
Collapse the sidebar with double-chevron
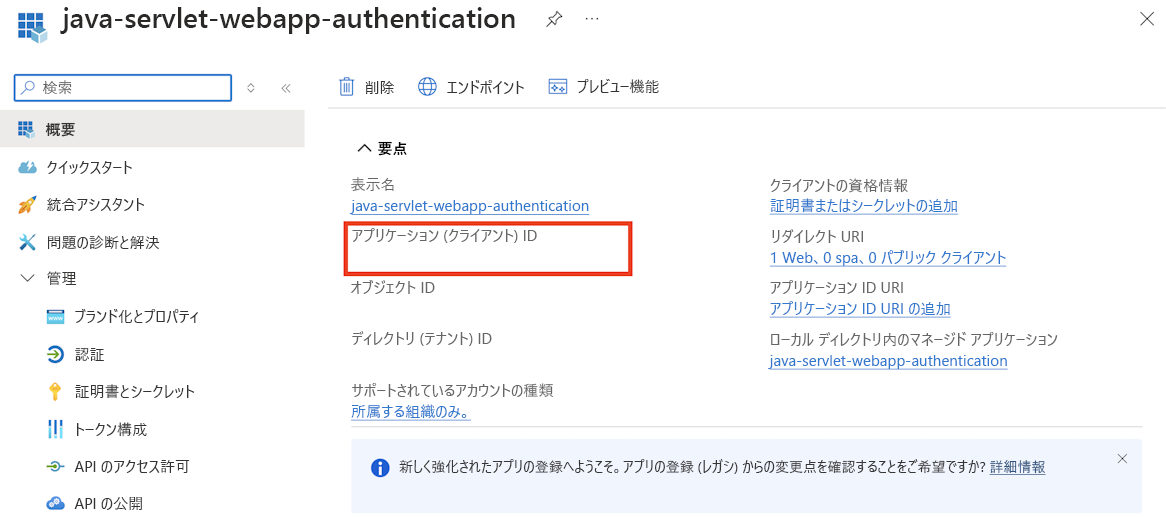pyautogui.click(x=286, y=88)
